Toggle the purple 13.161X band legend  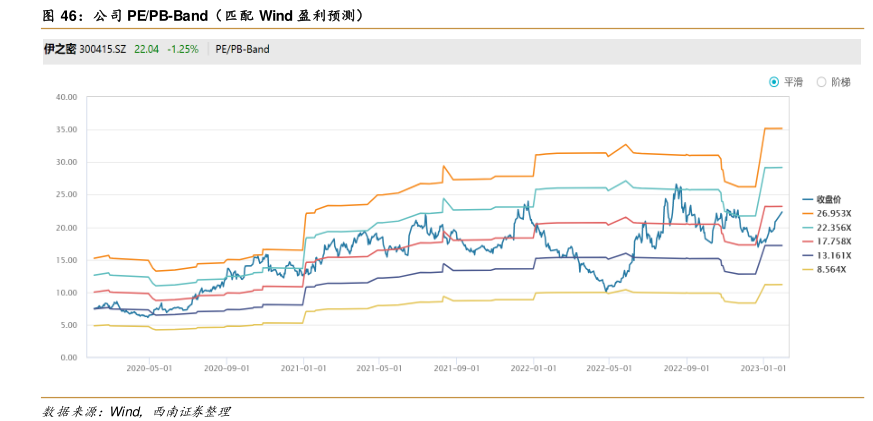[833, 255]
